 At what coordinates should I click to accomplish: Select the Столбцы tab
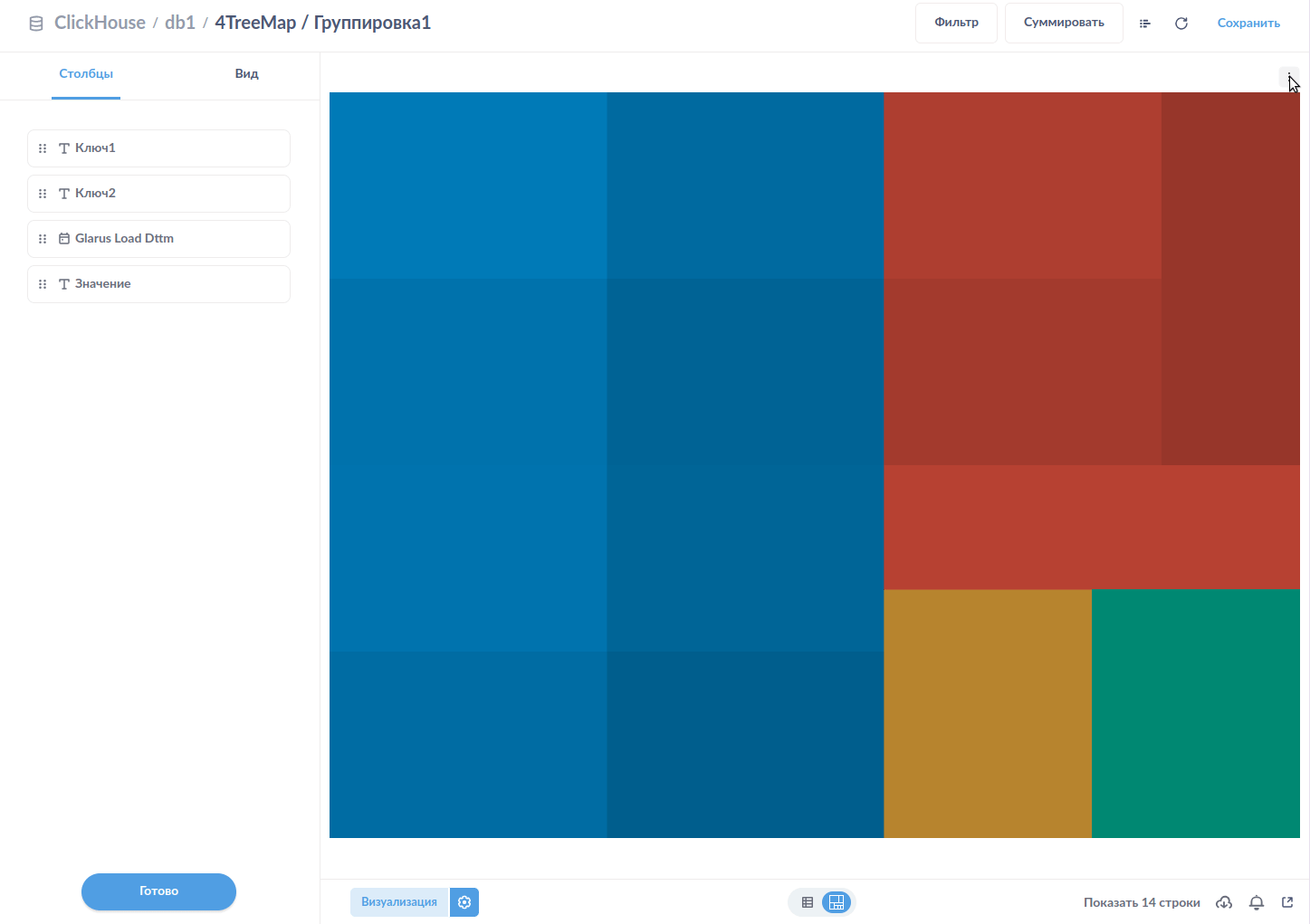coord(85,73)
